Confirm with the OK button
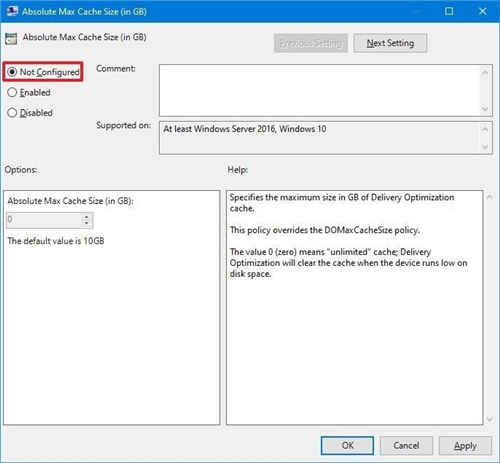This screenshot has height=463, width=500. coord(347,445)
